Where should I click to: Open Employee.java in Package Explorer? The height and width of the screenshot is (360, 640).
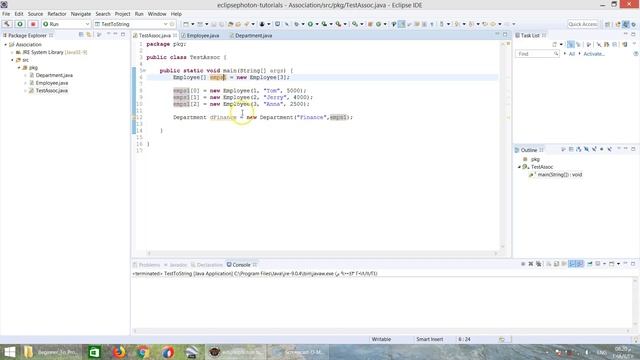pos(51,83)
